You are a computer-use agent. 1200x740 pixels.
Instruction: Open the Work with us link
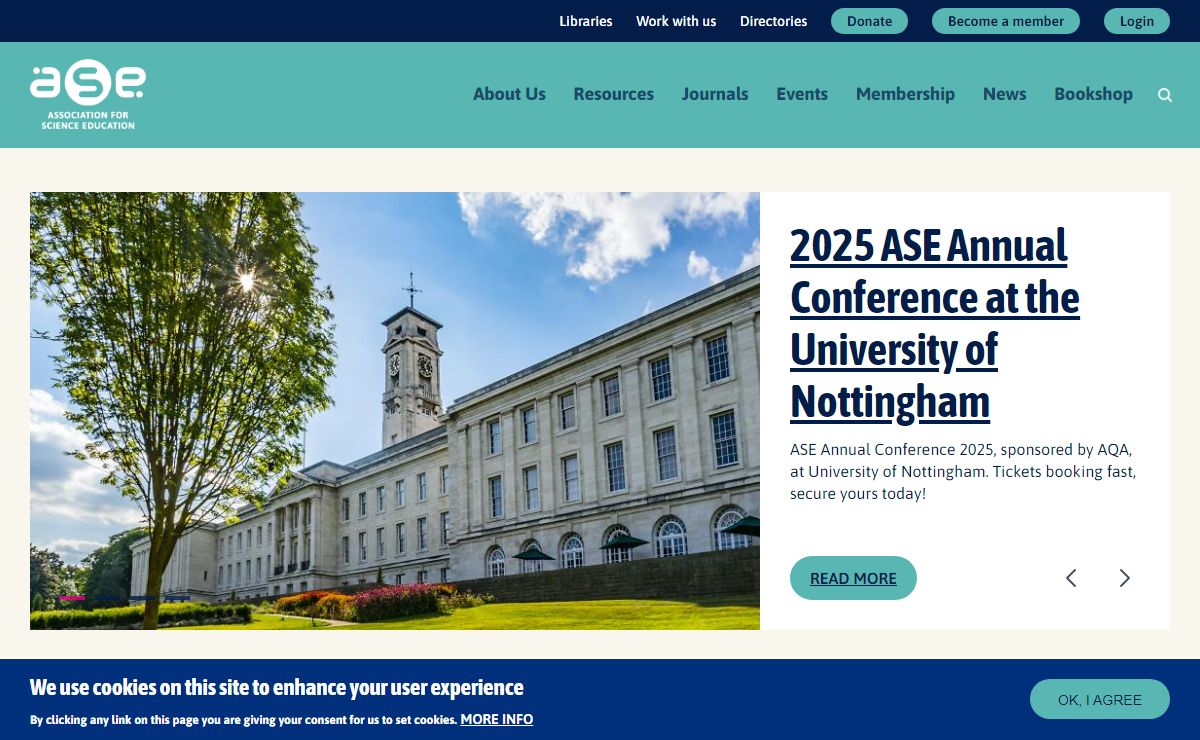676,21
